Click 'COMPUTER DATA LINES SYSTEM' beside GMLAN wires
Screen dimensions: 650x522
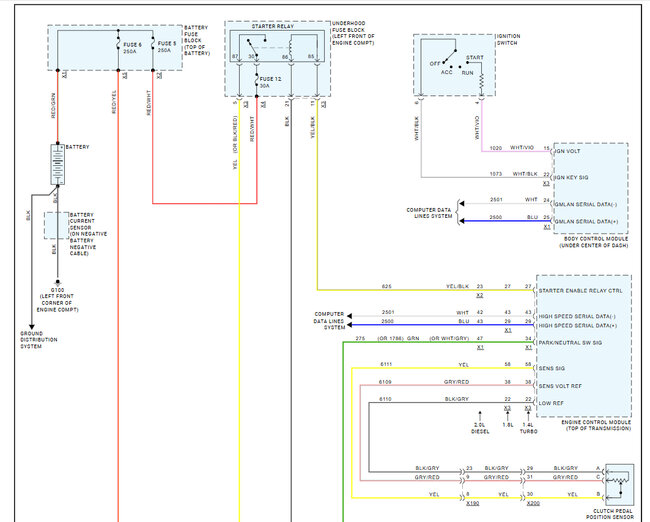point(429,213)
